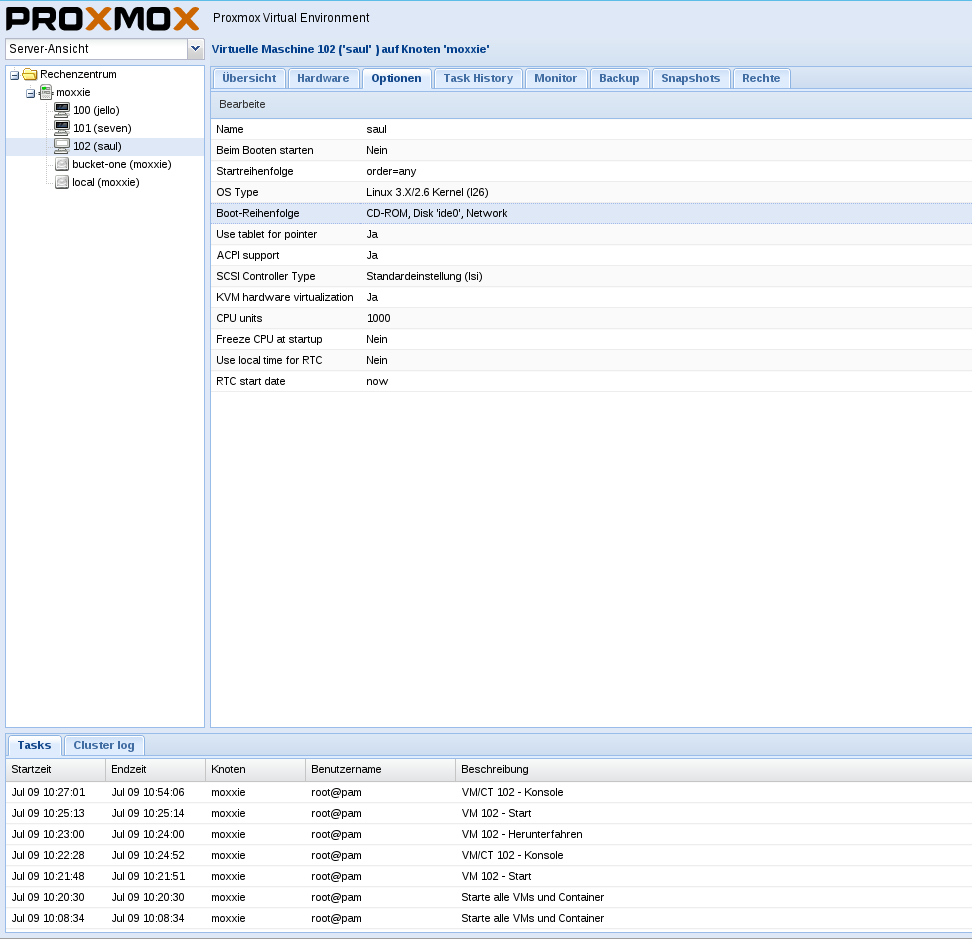Image resolution: width=972 pixels, height=940 pixels.
Task: Collapse the moxxie node expander
Action: click(30, 93)
